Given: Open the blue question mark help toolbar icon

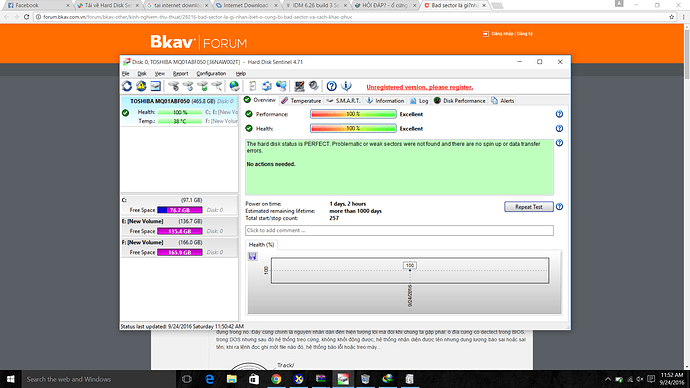Looking at the screenshot, I should point(331,86).
